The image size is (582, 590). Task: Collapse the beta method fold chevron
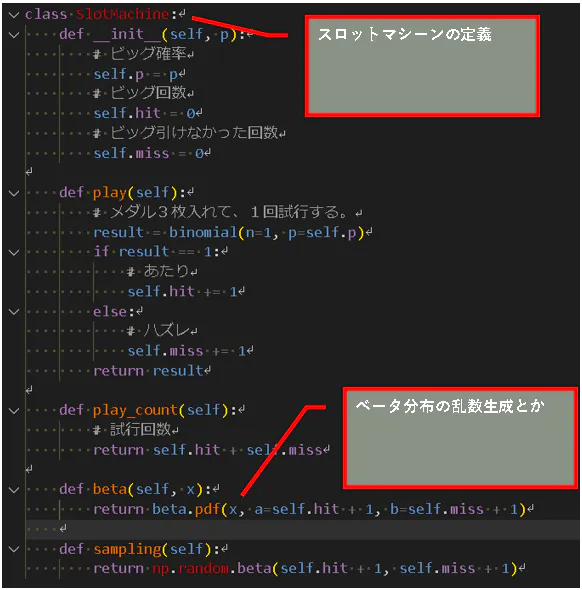point(14,490)
